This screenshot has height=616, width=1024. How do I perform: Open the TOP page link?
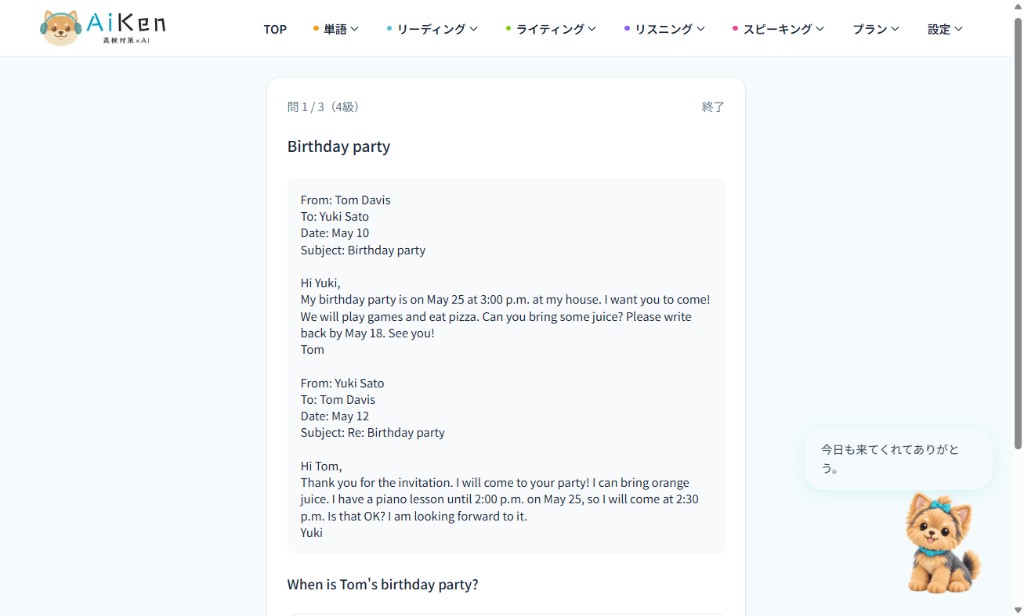[x=275, y=29]
